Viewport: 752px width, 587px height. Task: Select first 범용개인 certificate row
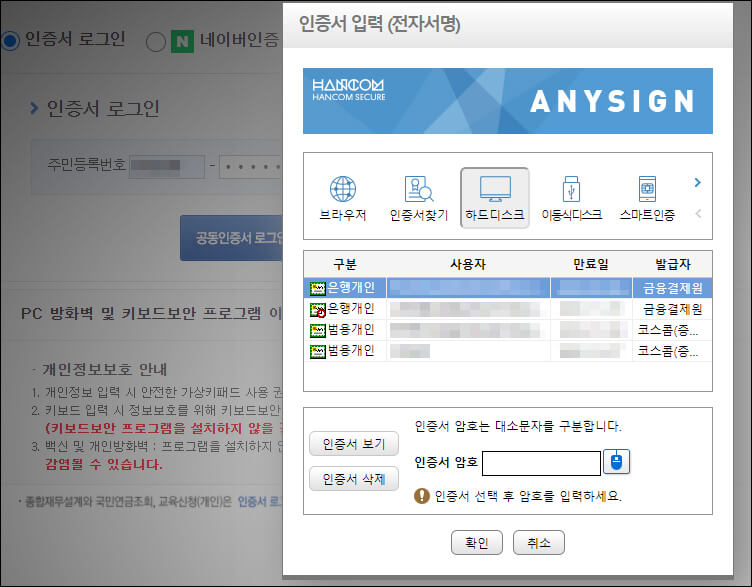(x=508, y=330)
